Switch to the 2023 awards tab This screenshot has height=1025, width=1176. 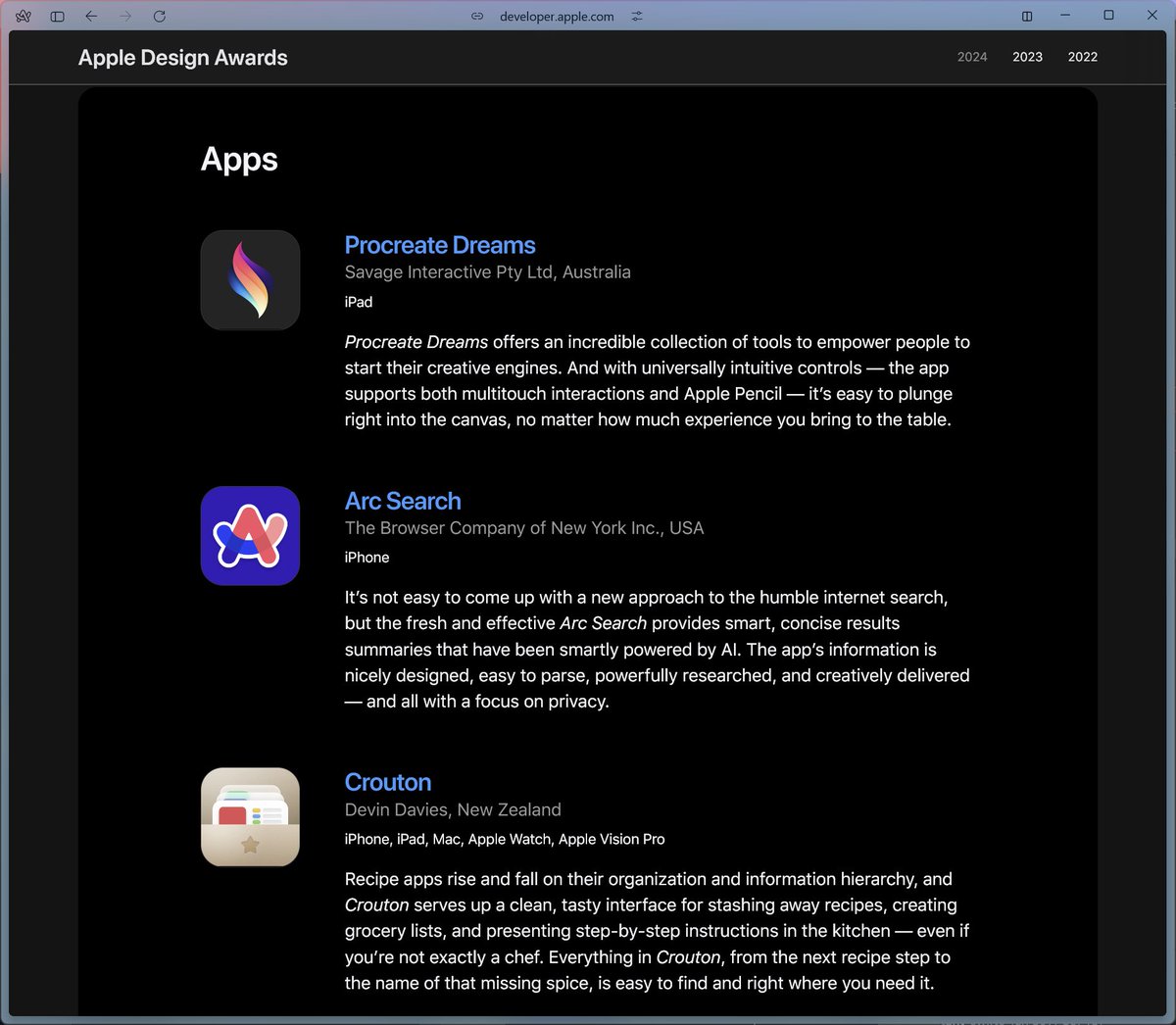[x=1027, y=57]
